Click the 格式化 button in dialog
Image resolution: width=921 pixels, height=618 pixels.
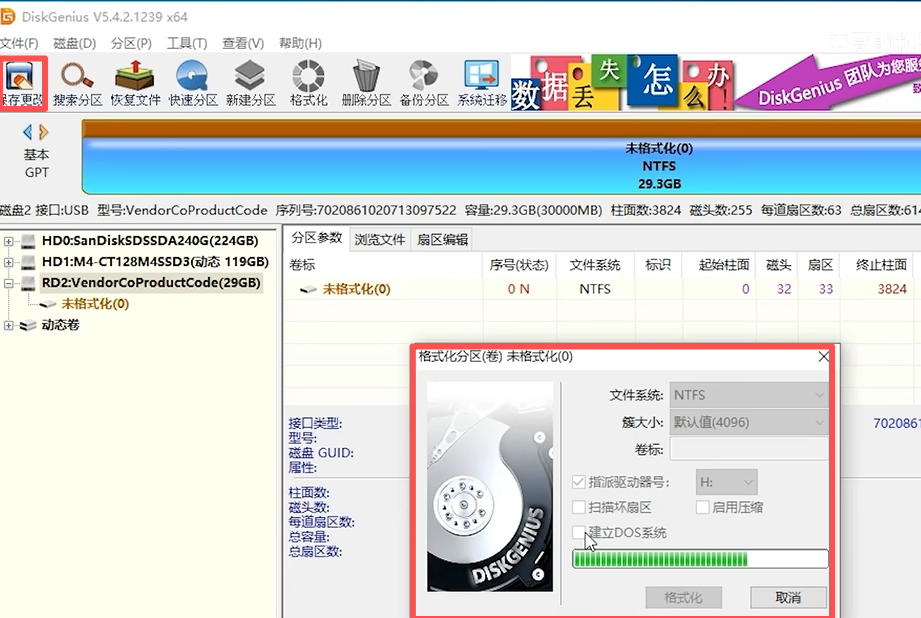[683, 598]
